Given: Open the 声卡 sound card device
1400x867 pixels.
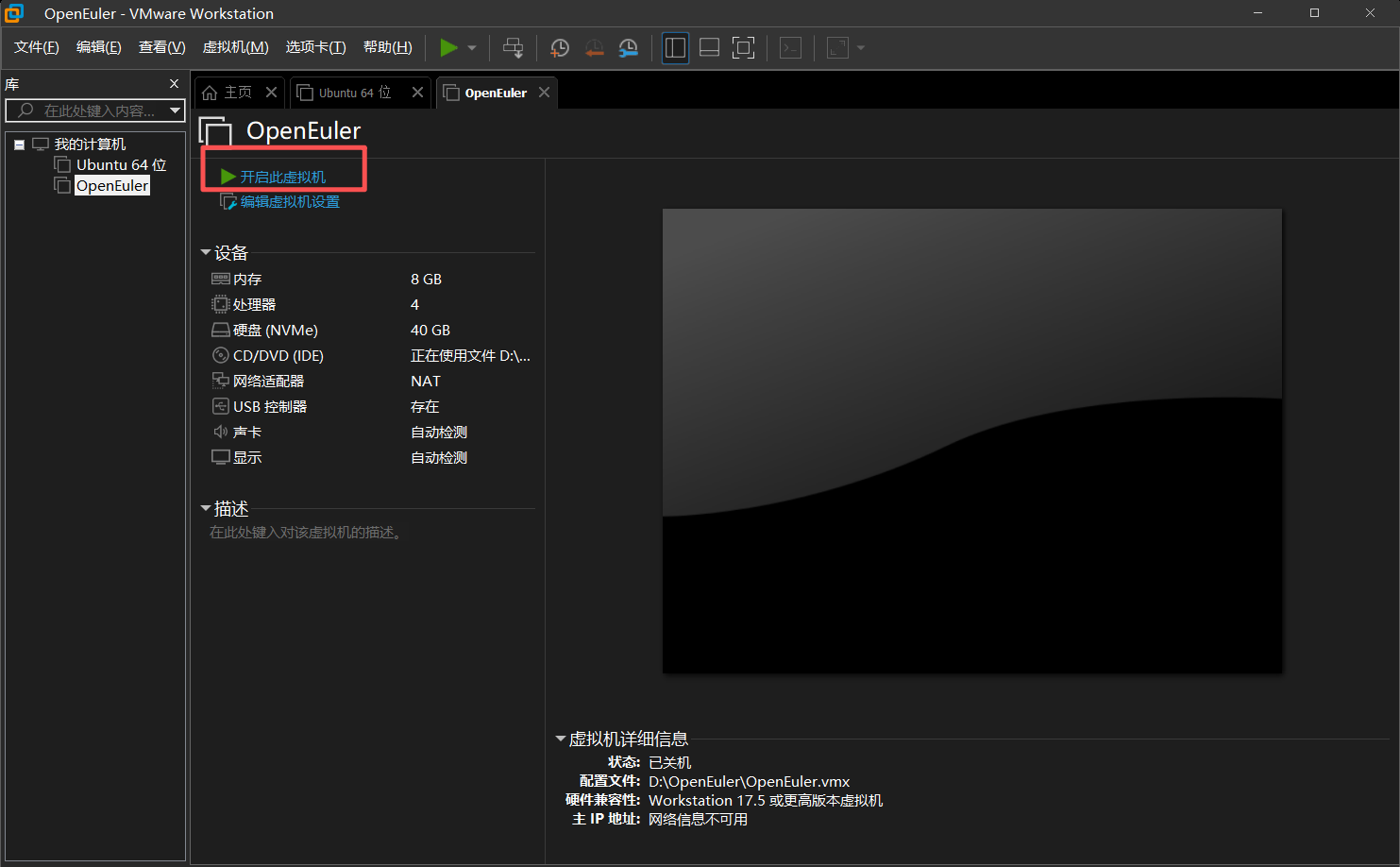Looking at the screenshot, I should [247, 433].
